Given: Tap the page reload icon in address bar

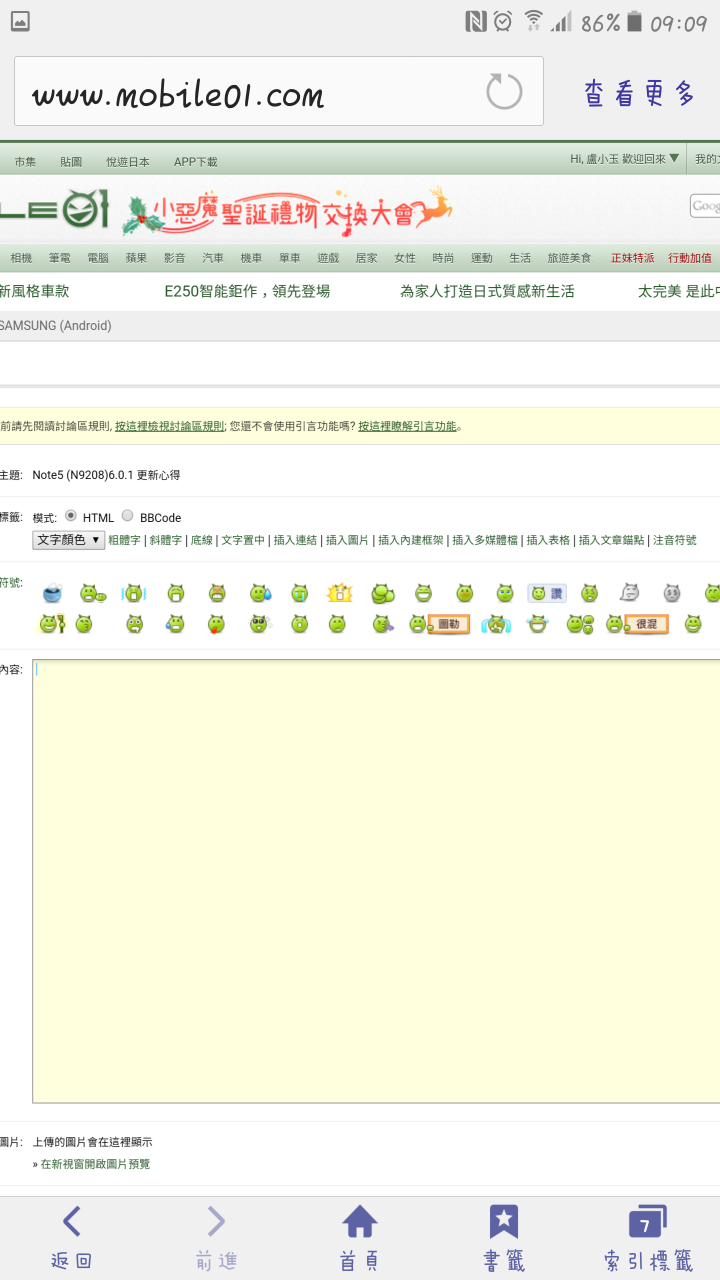Looking at the screenshot, I should (504, 92).
